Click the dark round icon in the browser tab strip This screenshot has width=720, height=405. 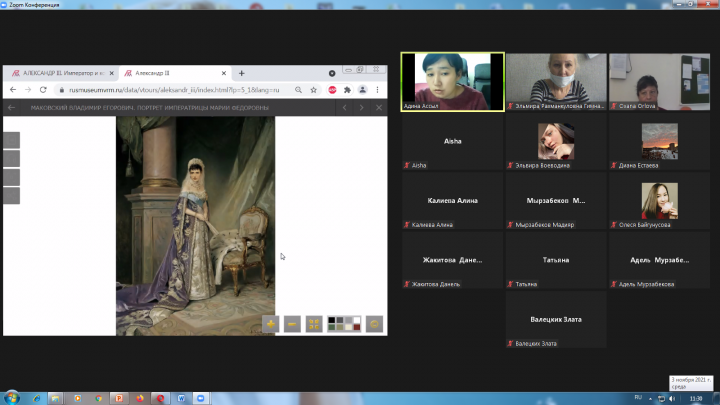click(332, 73)
